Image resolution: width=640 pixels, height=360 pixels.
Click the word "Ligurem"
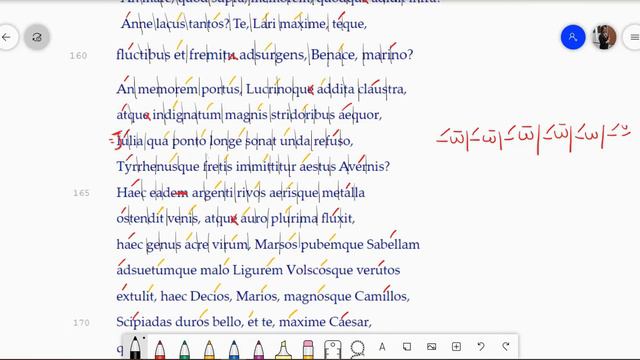tap(258, 270)
